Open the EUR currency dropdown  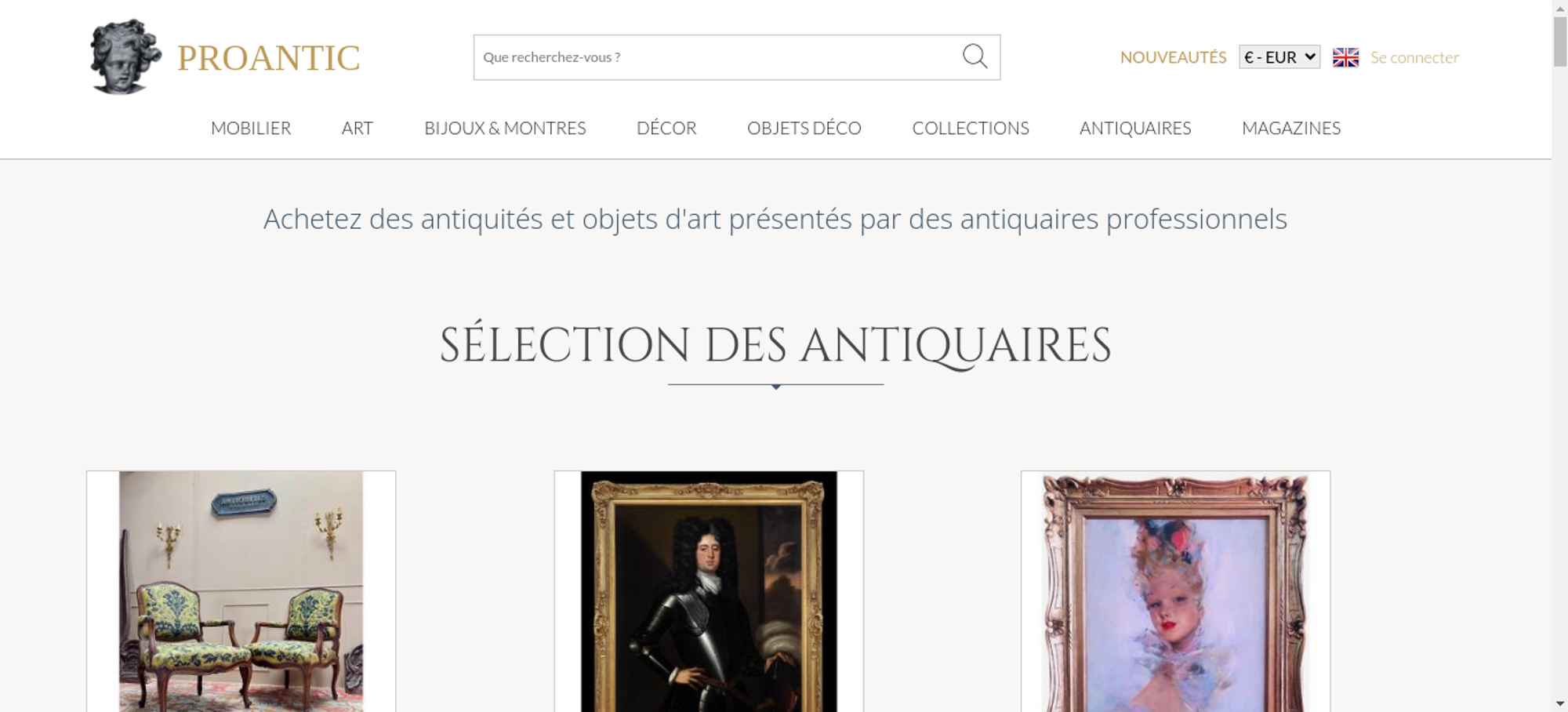(1279, 57)
